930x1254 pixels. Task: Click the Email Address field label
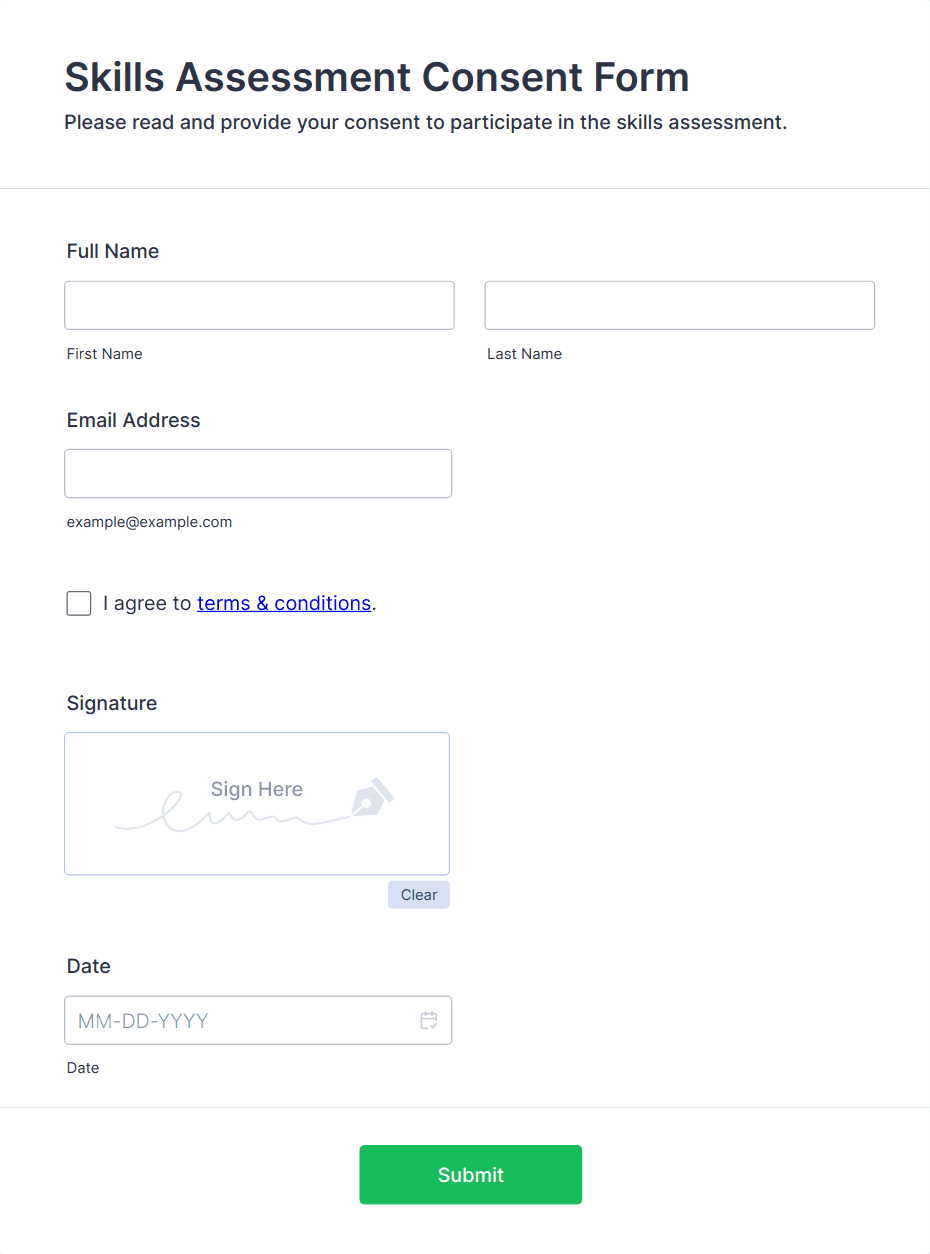click(x=133, y=420)
